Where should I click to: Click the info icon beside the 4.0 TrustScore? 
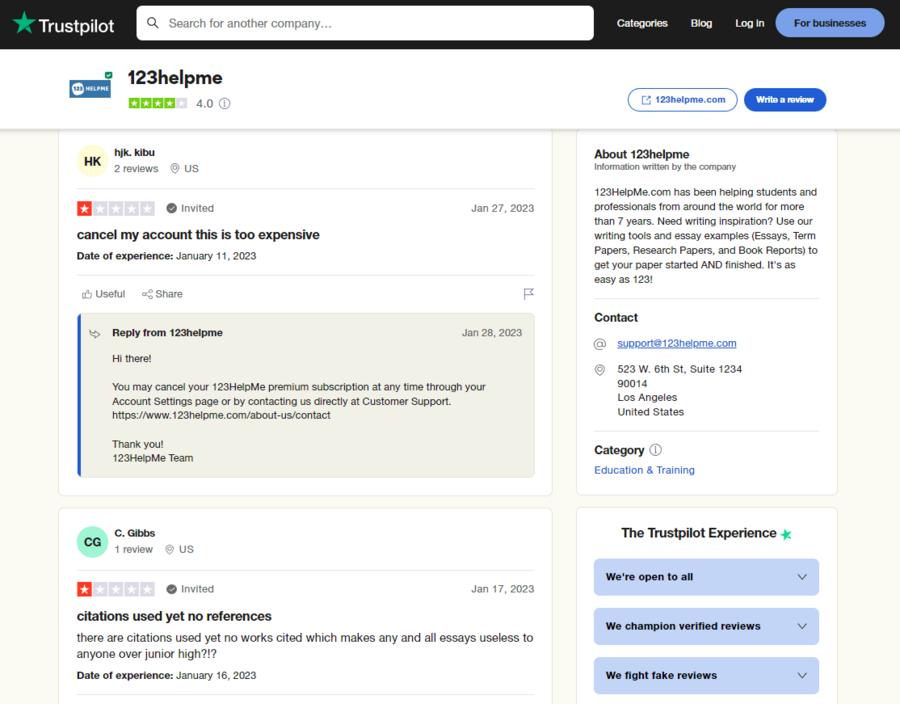coord(225,103)
